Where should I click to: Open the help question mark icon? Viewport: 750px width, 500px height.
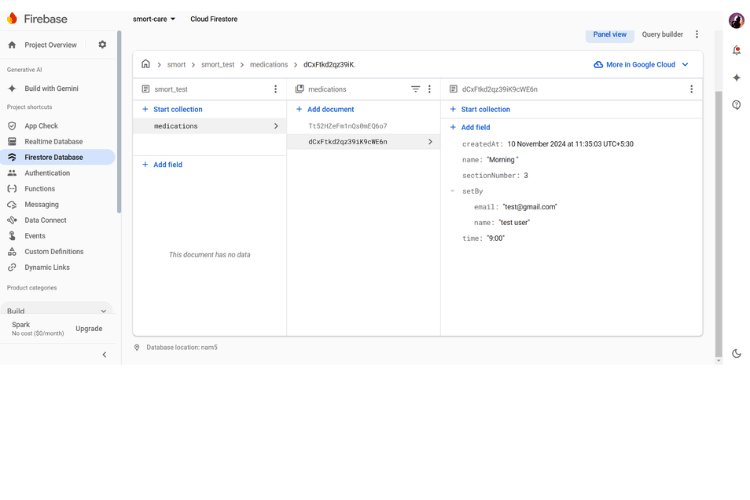[737, 105]
